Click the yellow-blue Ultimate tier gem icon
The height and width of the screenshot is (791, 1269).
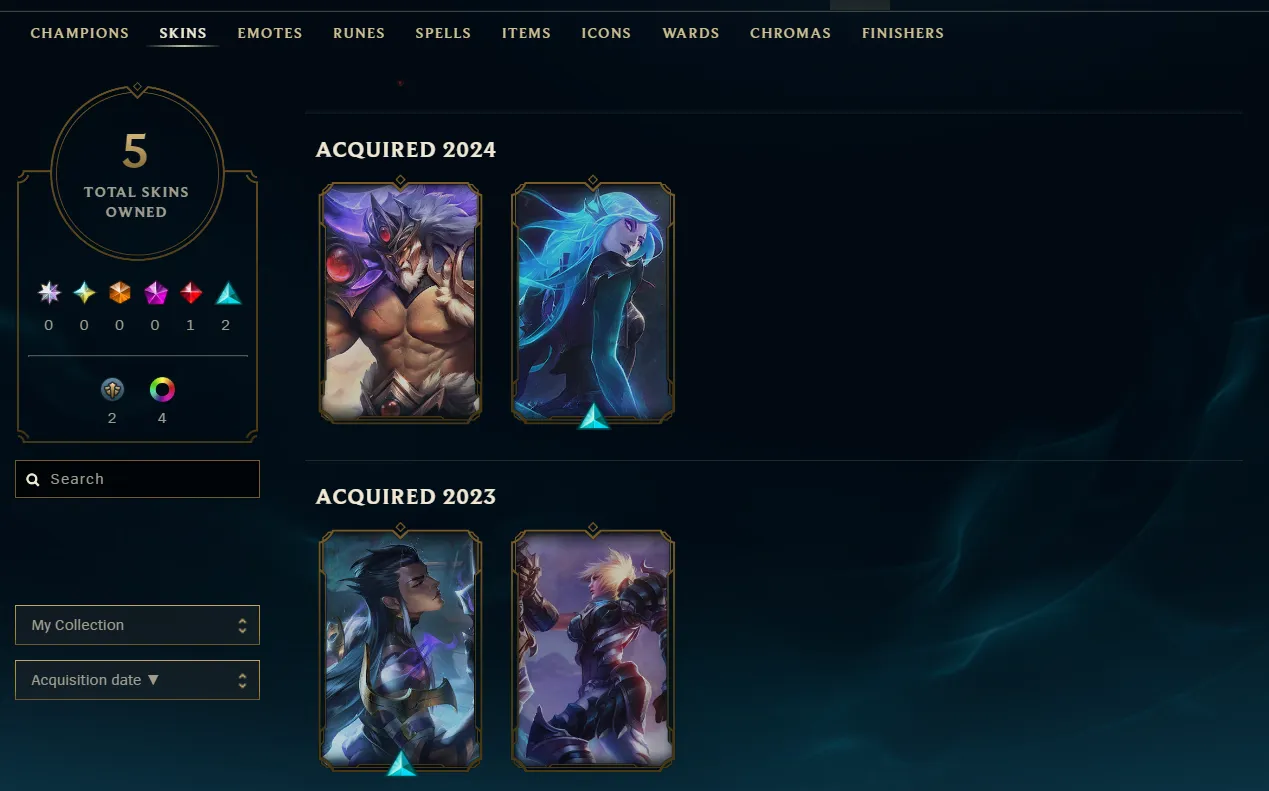point(84,293)
